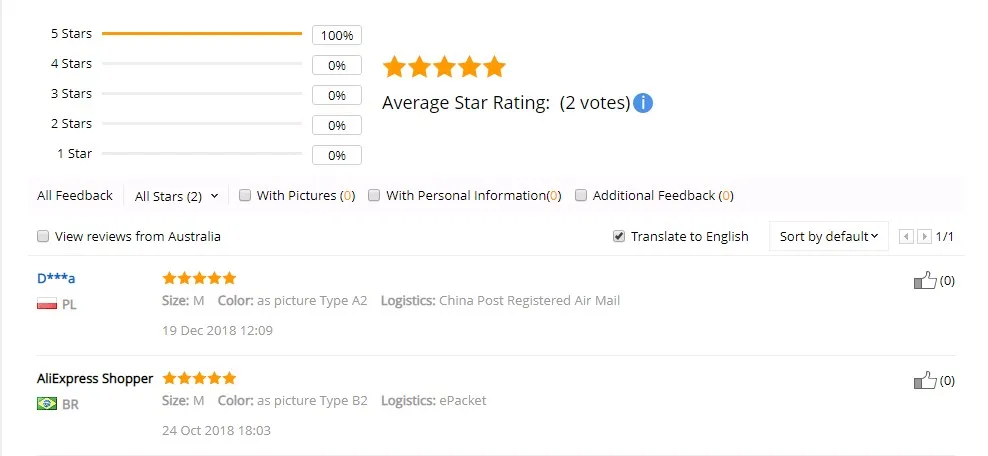
Task: Open the Sort by default dropdown
Action: [x=829, y=237]
